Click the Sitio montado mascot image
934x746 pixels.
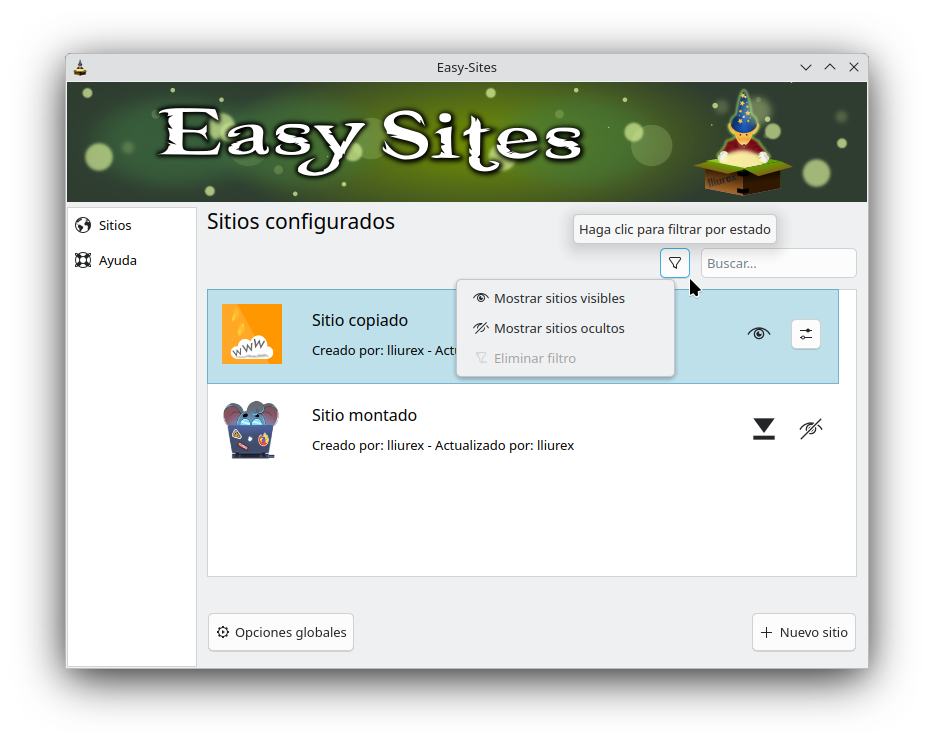tap(250, 430)
